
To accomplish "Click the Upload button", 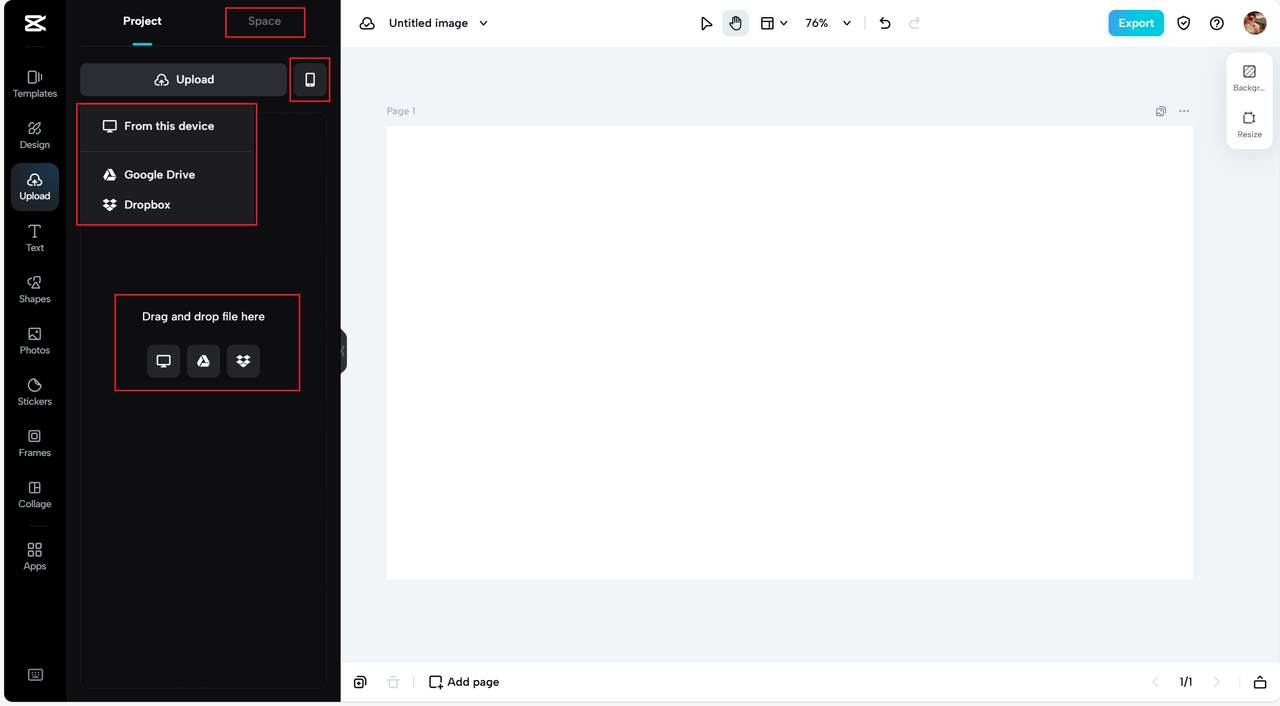I will 183,80.
